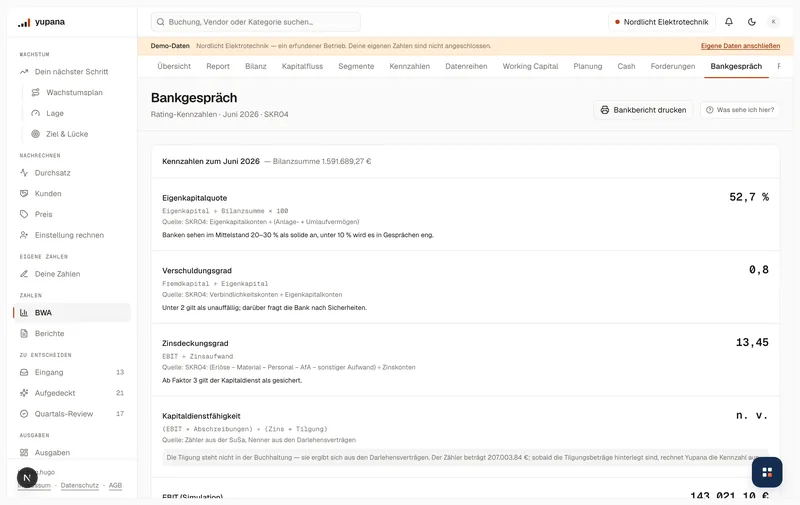Switch to the Kapitalfluss tab
The height and width of the screenshot is (505, 800).
(303, 66)
